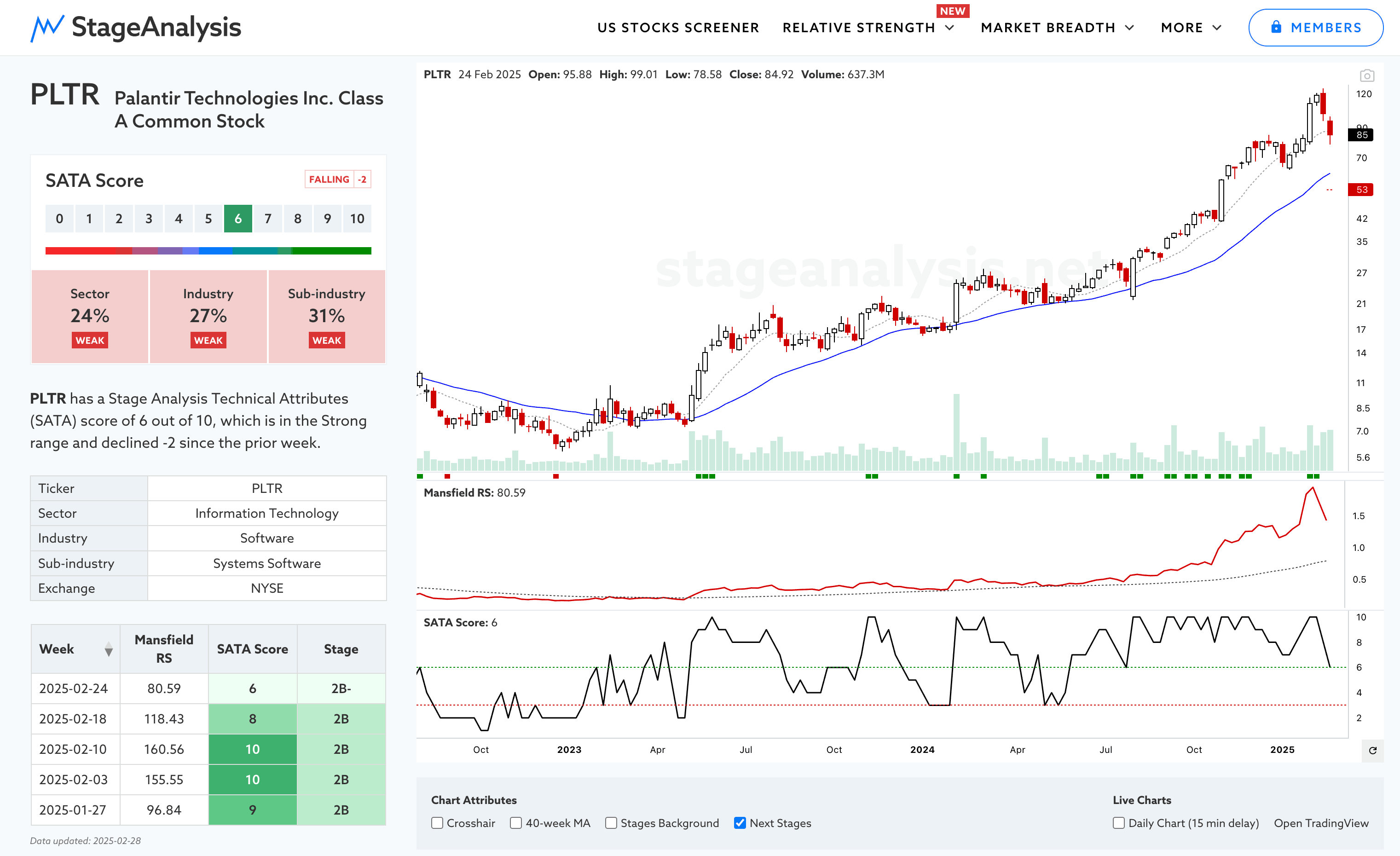Click week 2025-02-18 table cell
This screenshot has width=1400, height=856.
tap(75, 719)
